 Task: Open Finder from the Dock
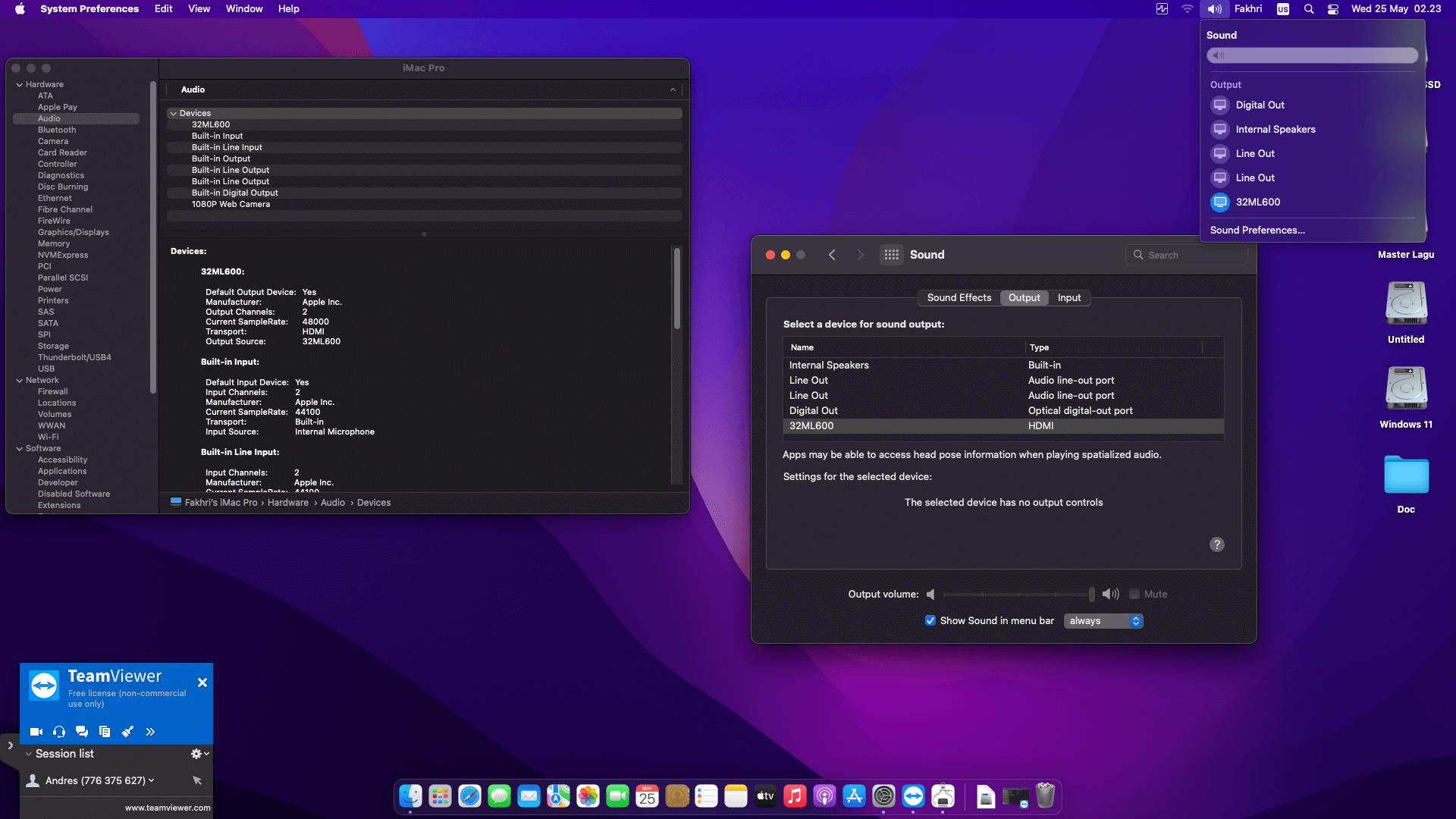pyautogui.click(x=410, y=796)
